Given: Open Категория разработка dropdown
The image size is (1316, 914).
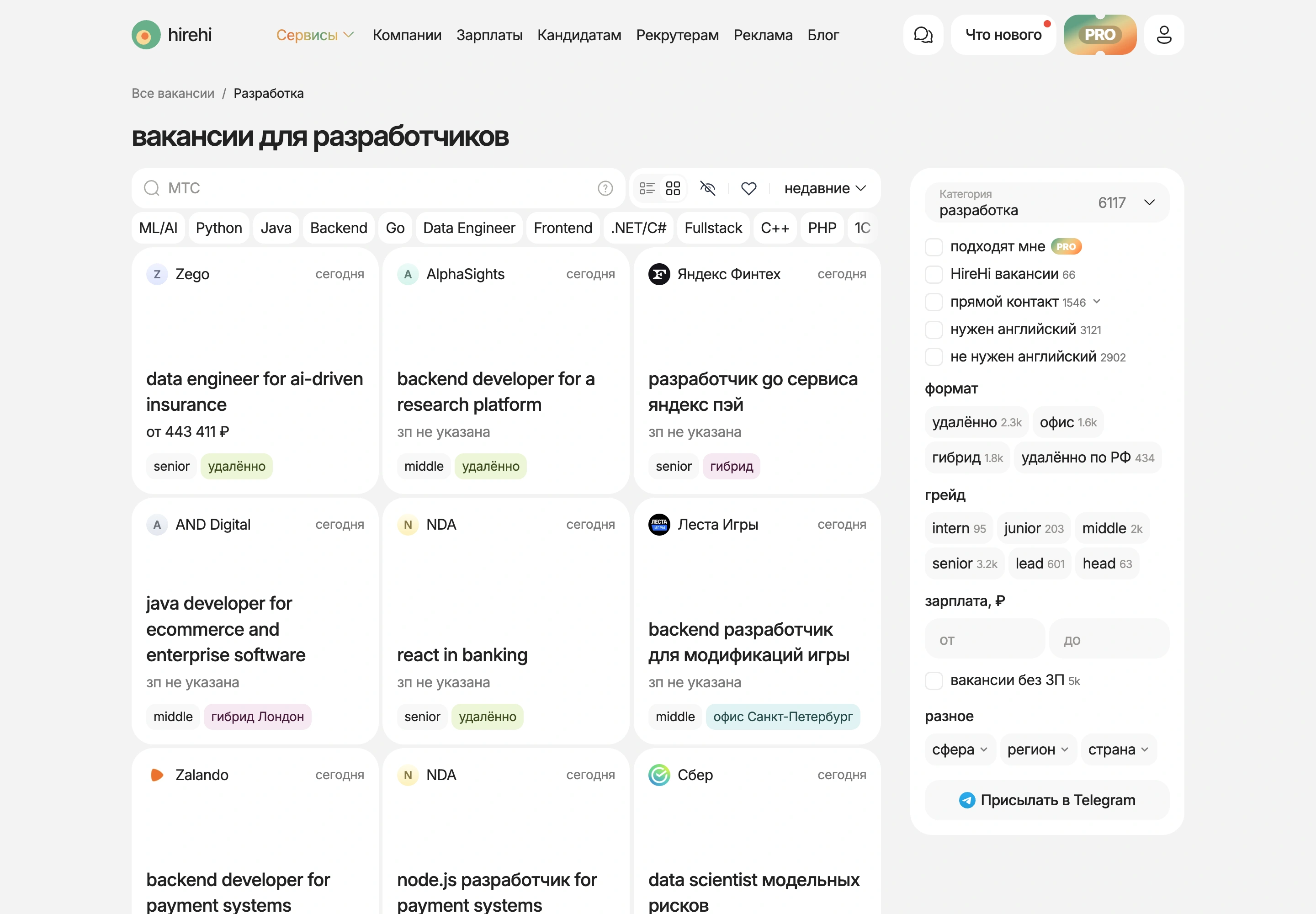Looking at the screenshot, I should (x=1047, y=202).
